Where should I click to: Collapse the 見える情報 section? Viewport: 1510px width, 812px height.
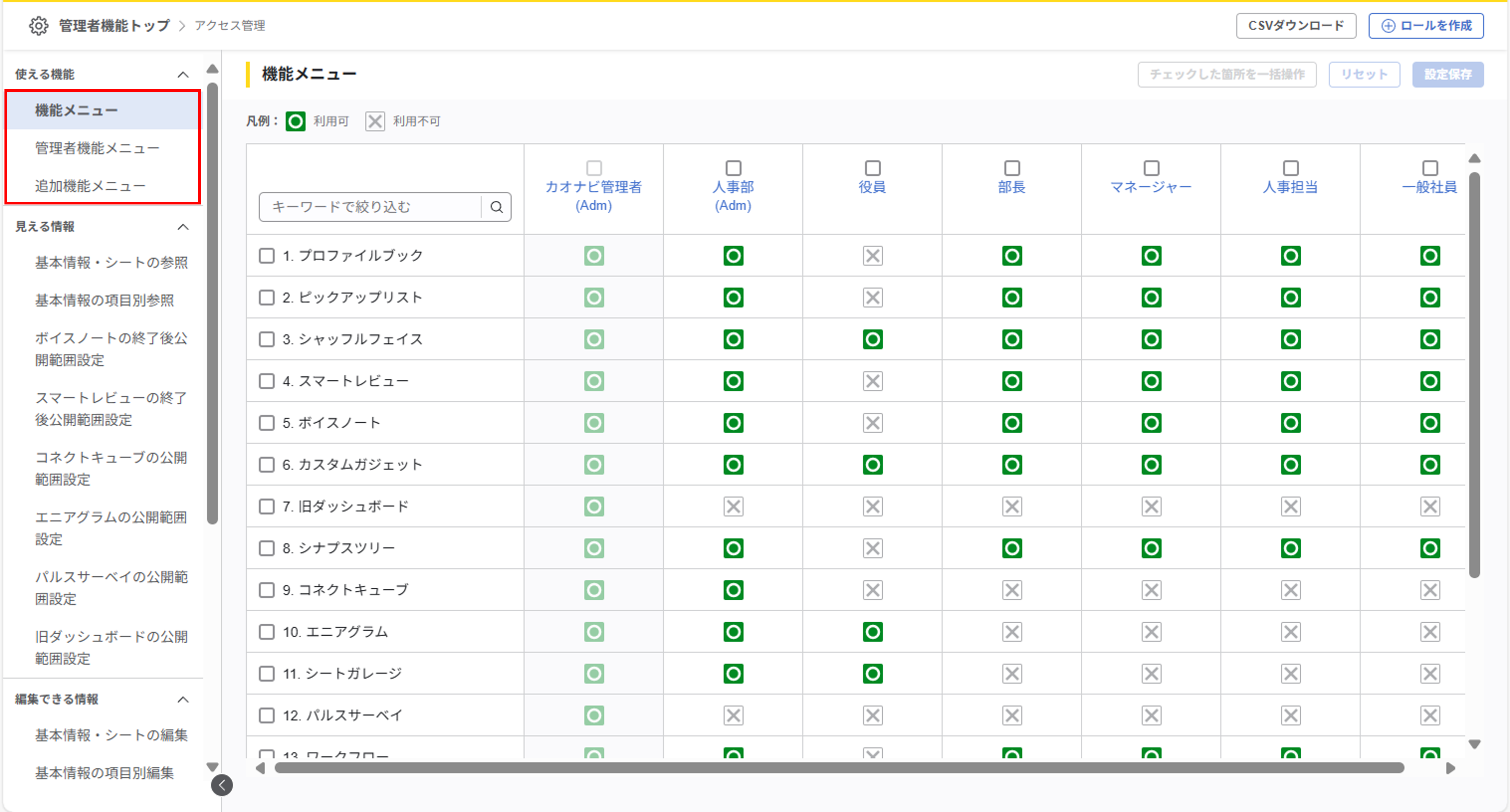(x=183, y=227)
